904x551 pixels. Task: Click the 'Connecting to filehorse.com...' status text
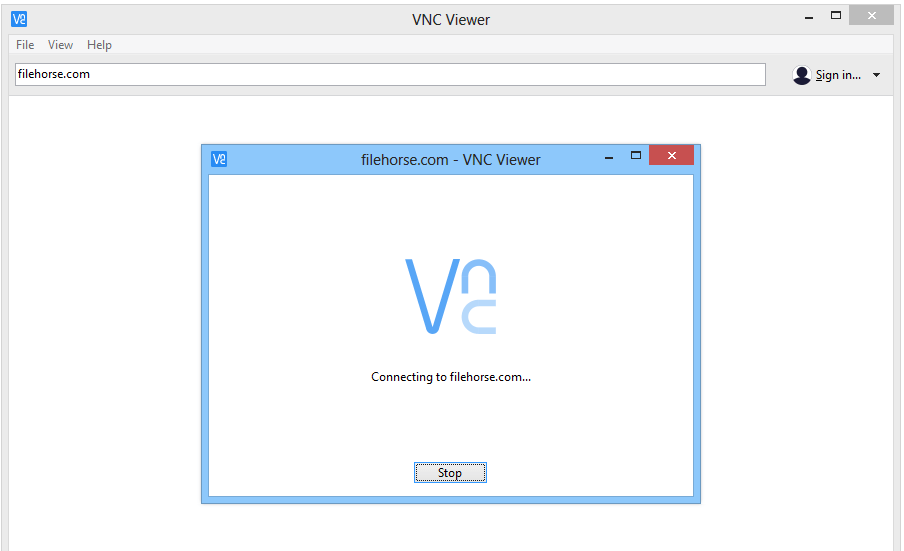451,377
